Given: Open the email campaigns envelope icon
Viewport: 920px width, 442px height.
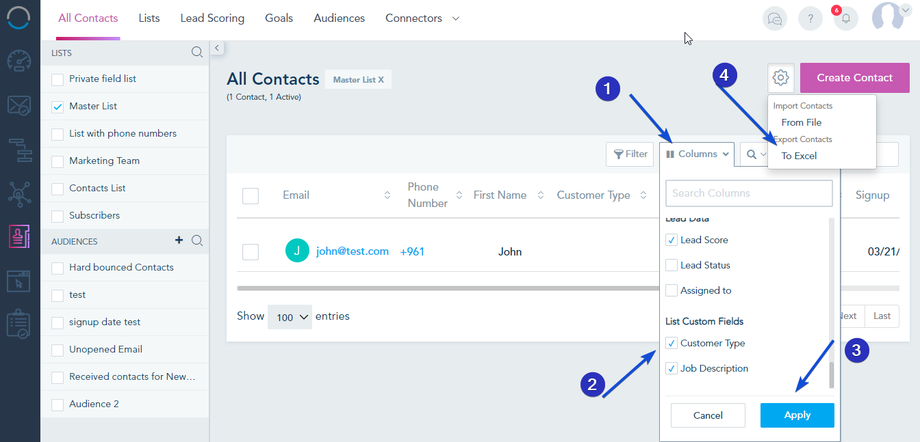Looking at the screenshot, I should coord(20,104).
